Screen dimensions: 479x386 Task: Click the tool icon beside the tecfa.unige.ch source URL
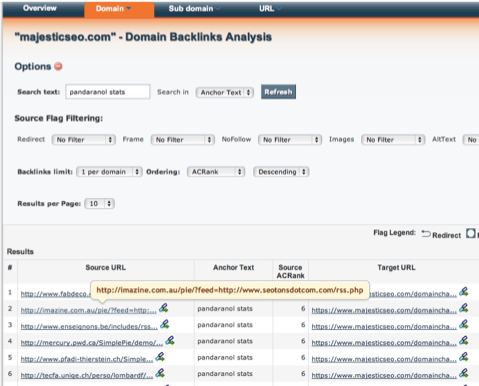pos(160,373)
